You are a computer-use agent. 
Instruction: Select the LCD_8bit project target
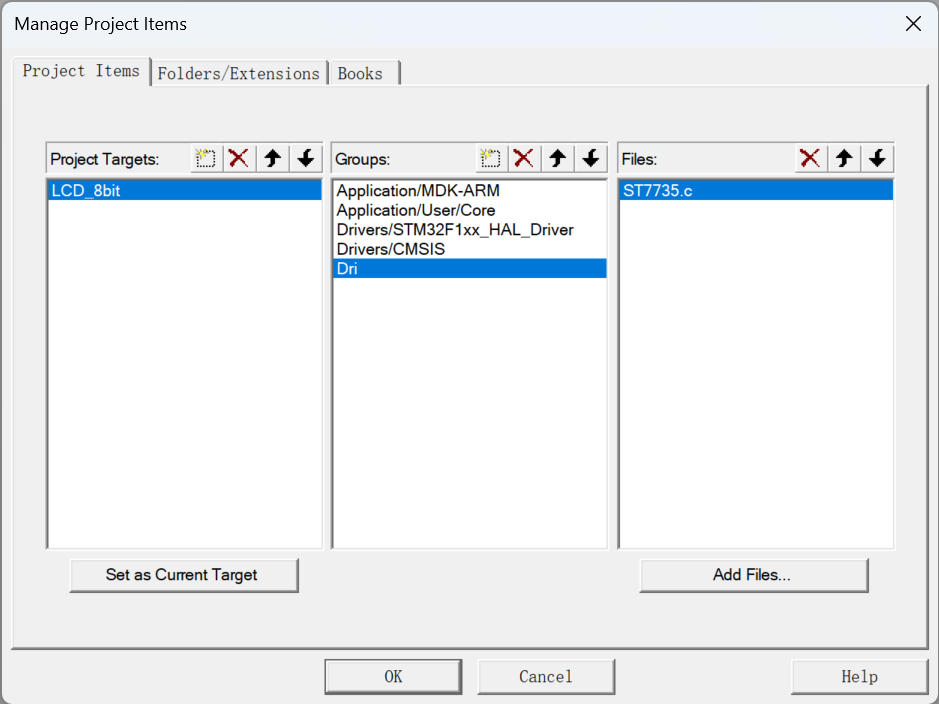(x=184, y=190)
